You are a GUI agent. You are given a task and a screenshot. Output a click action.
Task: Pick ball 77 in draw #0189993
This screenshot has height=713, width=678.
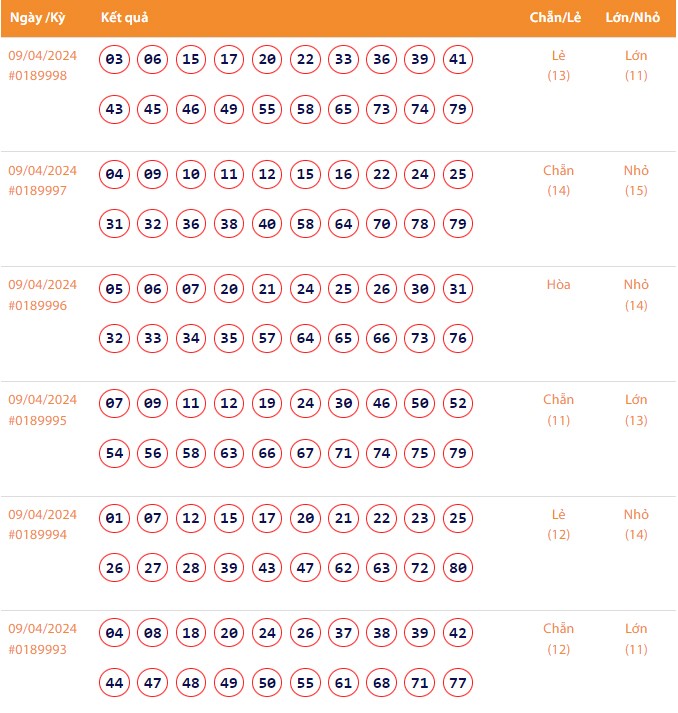(457, 683)
